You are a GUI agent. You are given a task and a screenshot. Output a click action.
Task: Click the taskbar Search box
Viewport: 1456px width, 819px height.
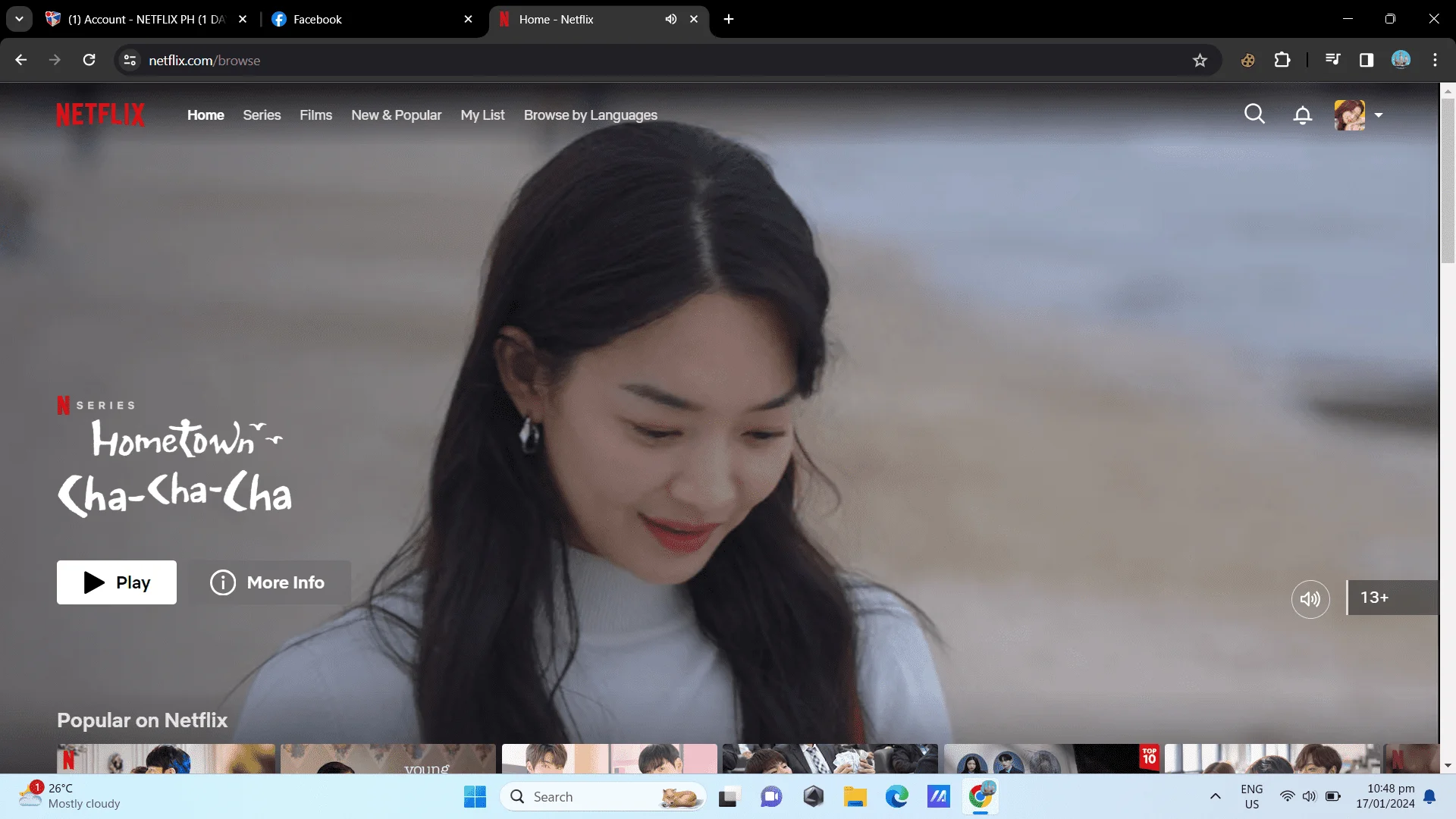603,797
